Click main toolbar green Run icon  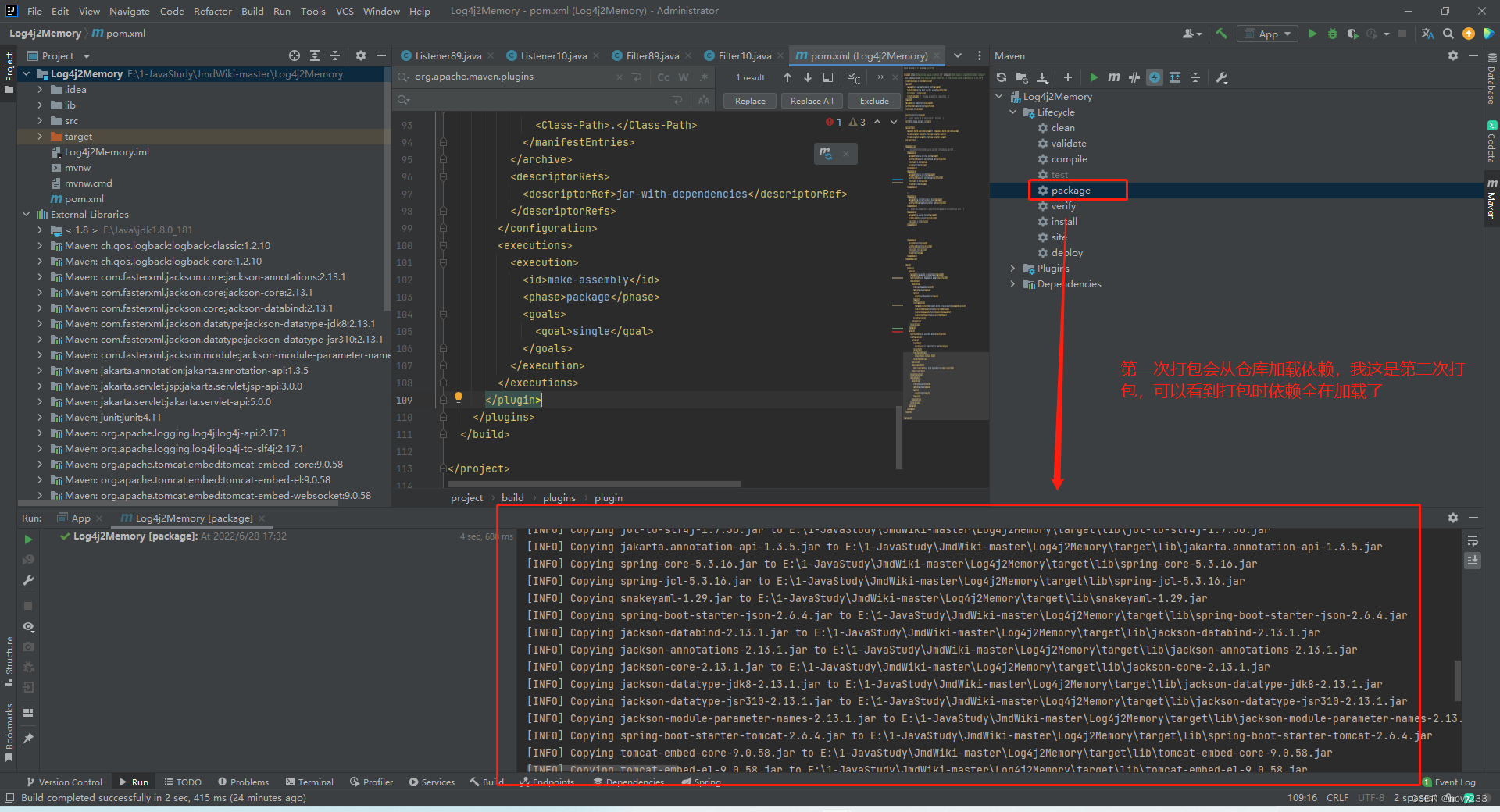(x=1312, y=34)
